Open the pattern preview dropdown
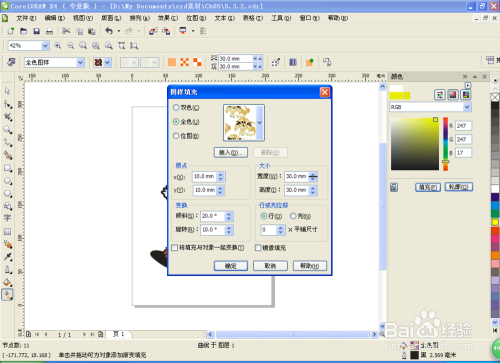 tap(260, 123)
